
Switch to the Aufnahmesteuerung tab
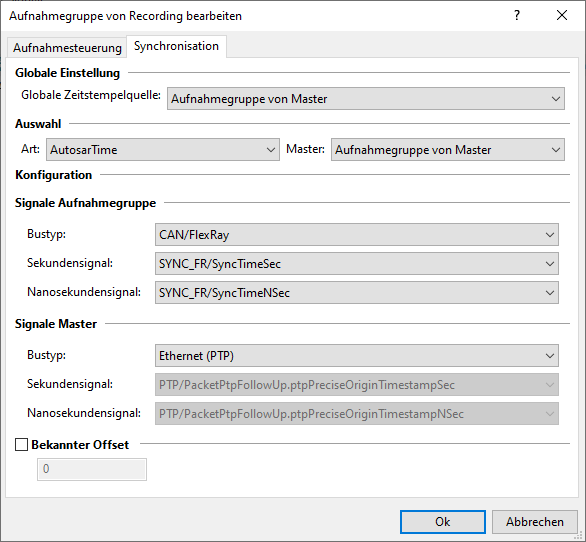click(67, 48)
